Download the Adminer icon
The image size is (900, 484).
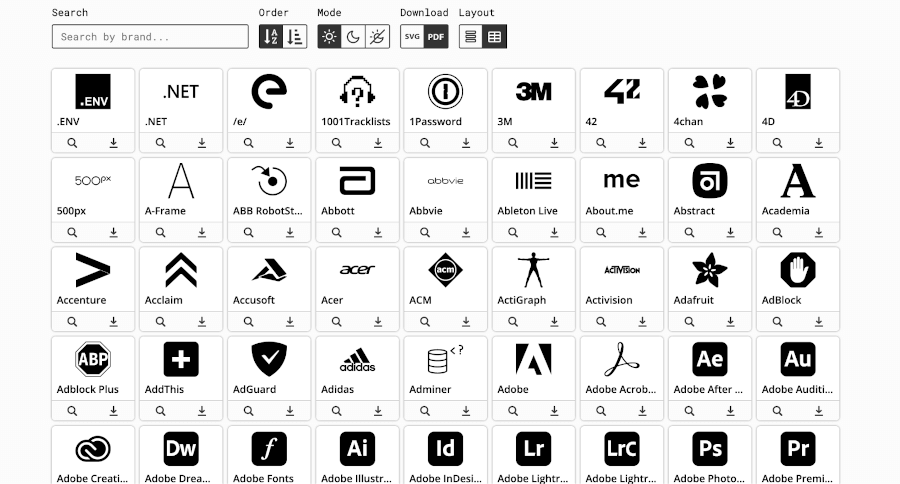pyautogui.click(x=466, y=411)
